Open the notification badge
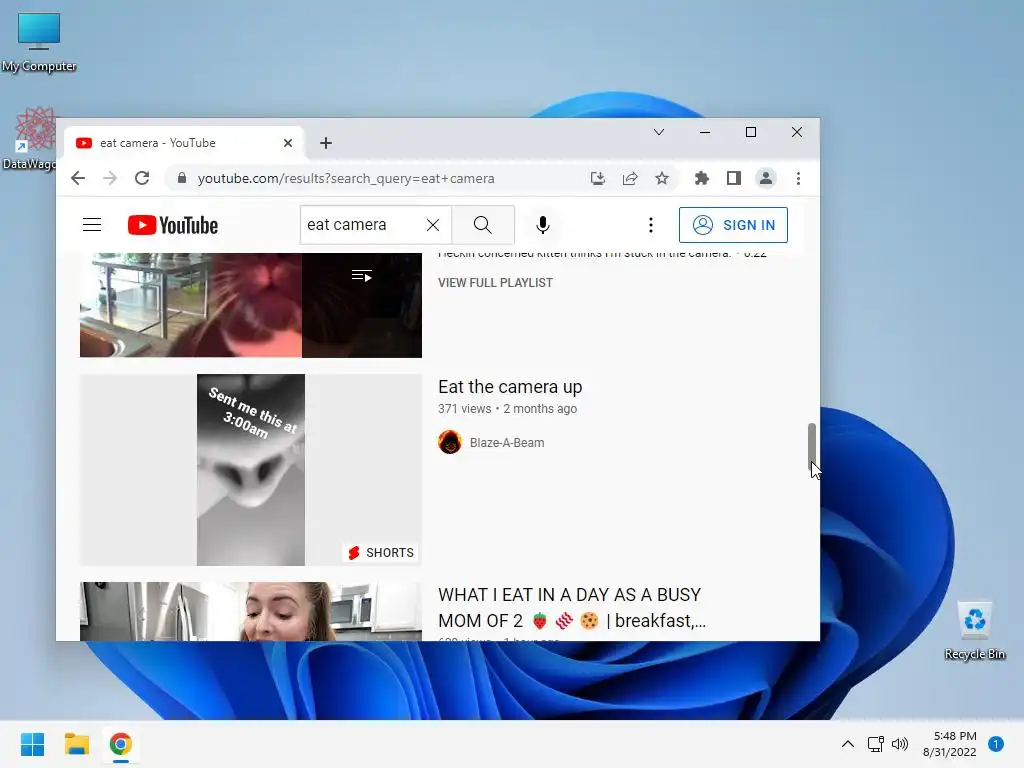The width and height of the screenshot is (1024, 768). click(x=996, y=744)
